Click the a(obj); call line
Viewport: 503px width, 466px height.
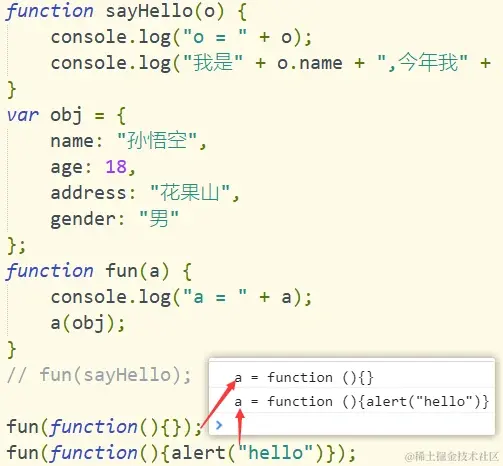[88, 323]
